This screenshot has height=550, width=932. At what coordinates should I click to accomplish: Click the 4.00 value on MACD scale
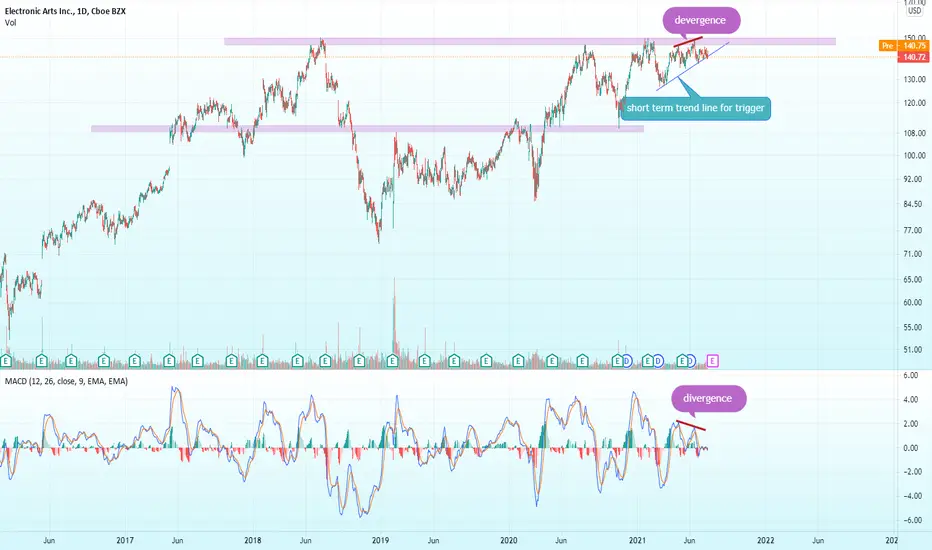(911, 400)
